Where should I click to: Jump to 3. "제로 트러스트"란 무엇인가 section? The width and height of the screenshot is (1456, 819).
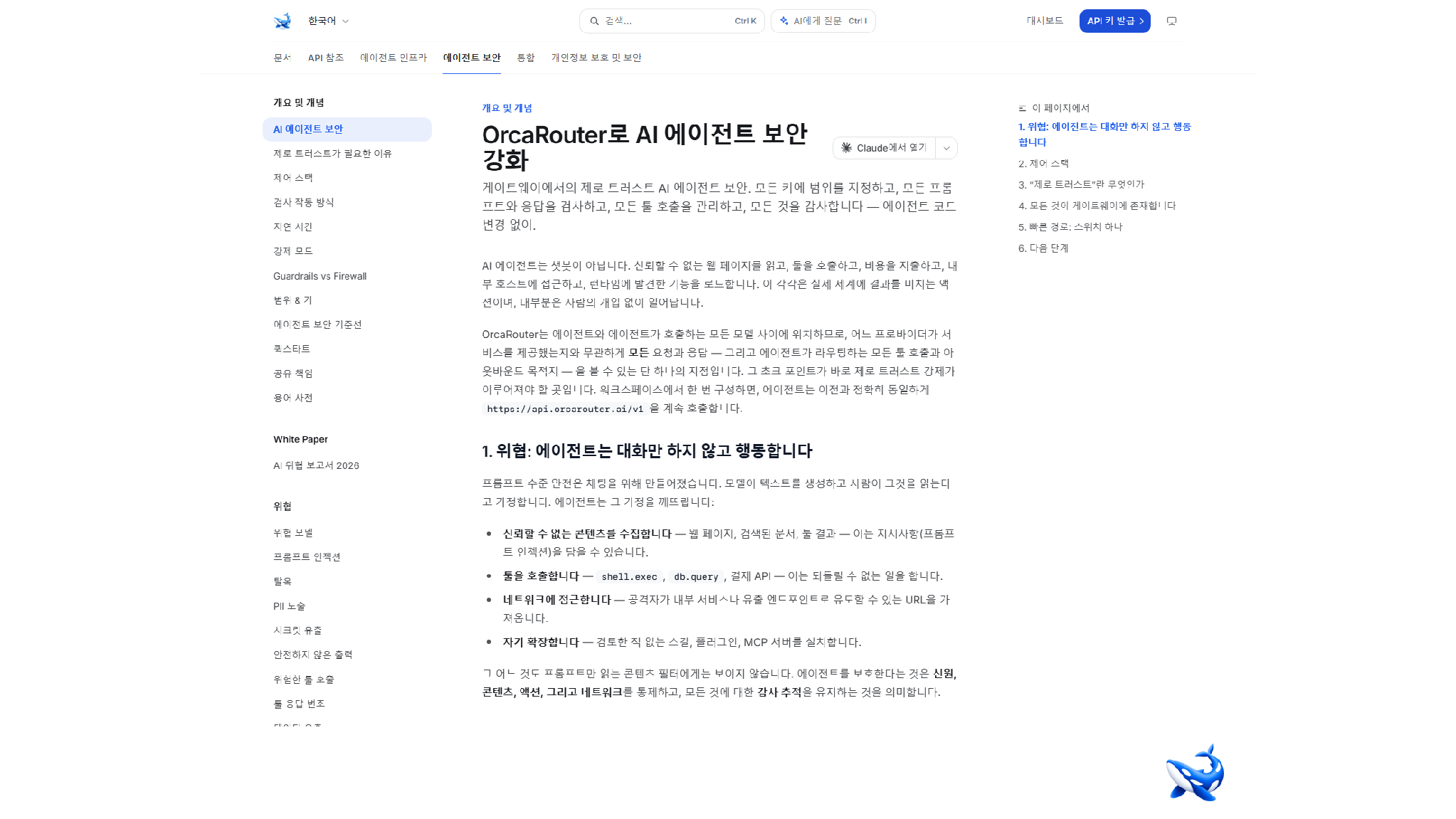(x=1081, y=184)
